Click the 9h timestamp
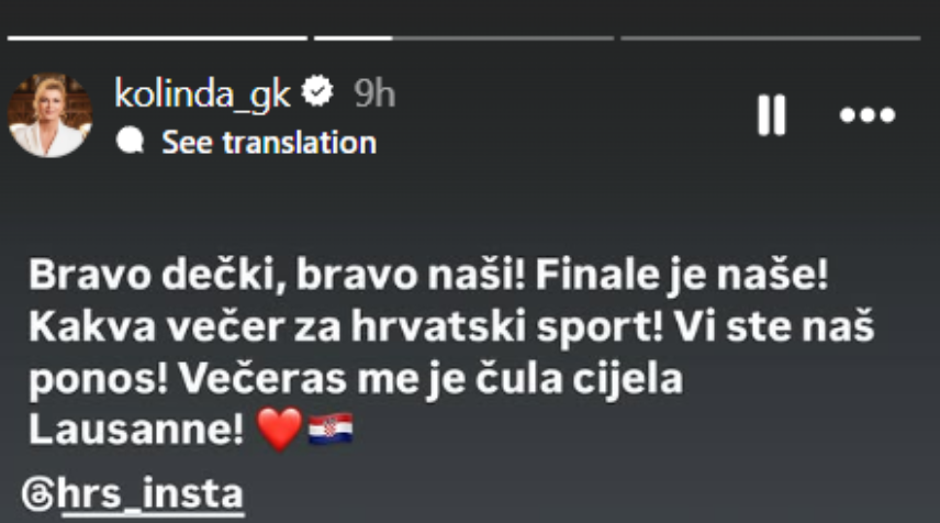 (375, 93)
